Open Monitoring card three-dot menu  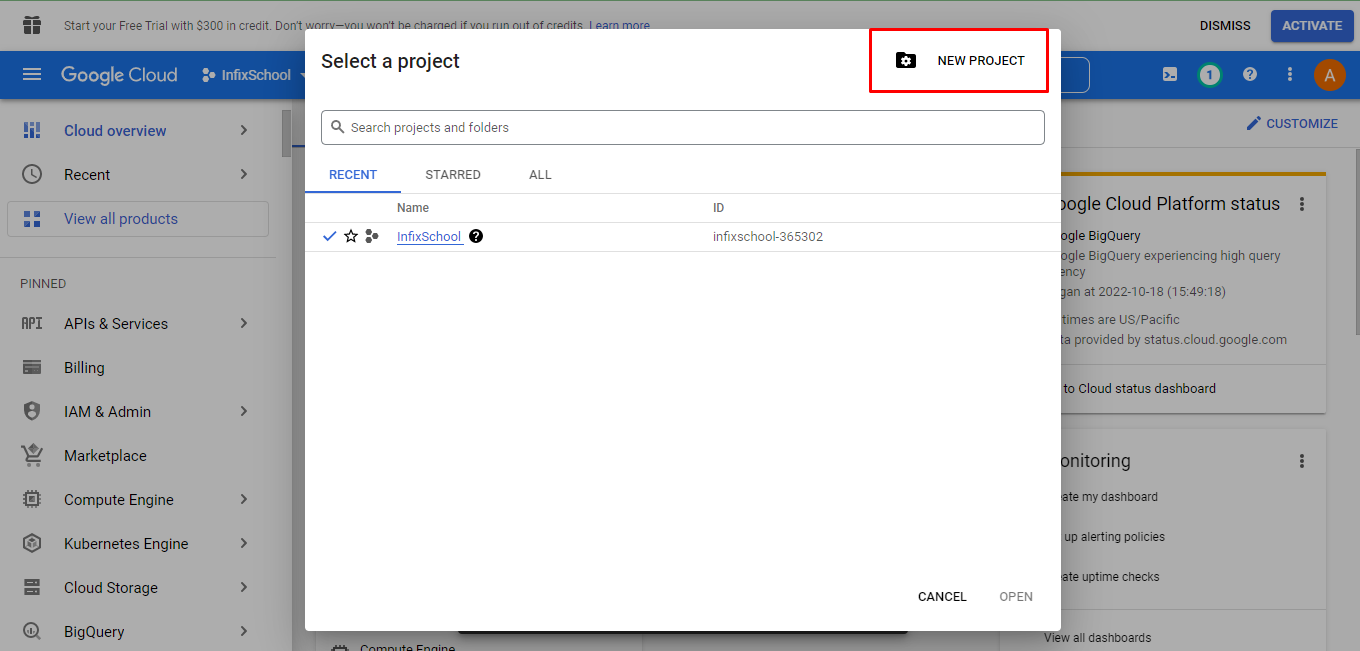(1302, 461)
